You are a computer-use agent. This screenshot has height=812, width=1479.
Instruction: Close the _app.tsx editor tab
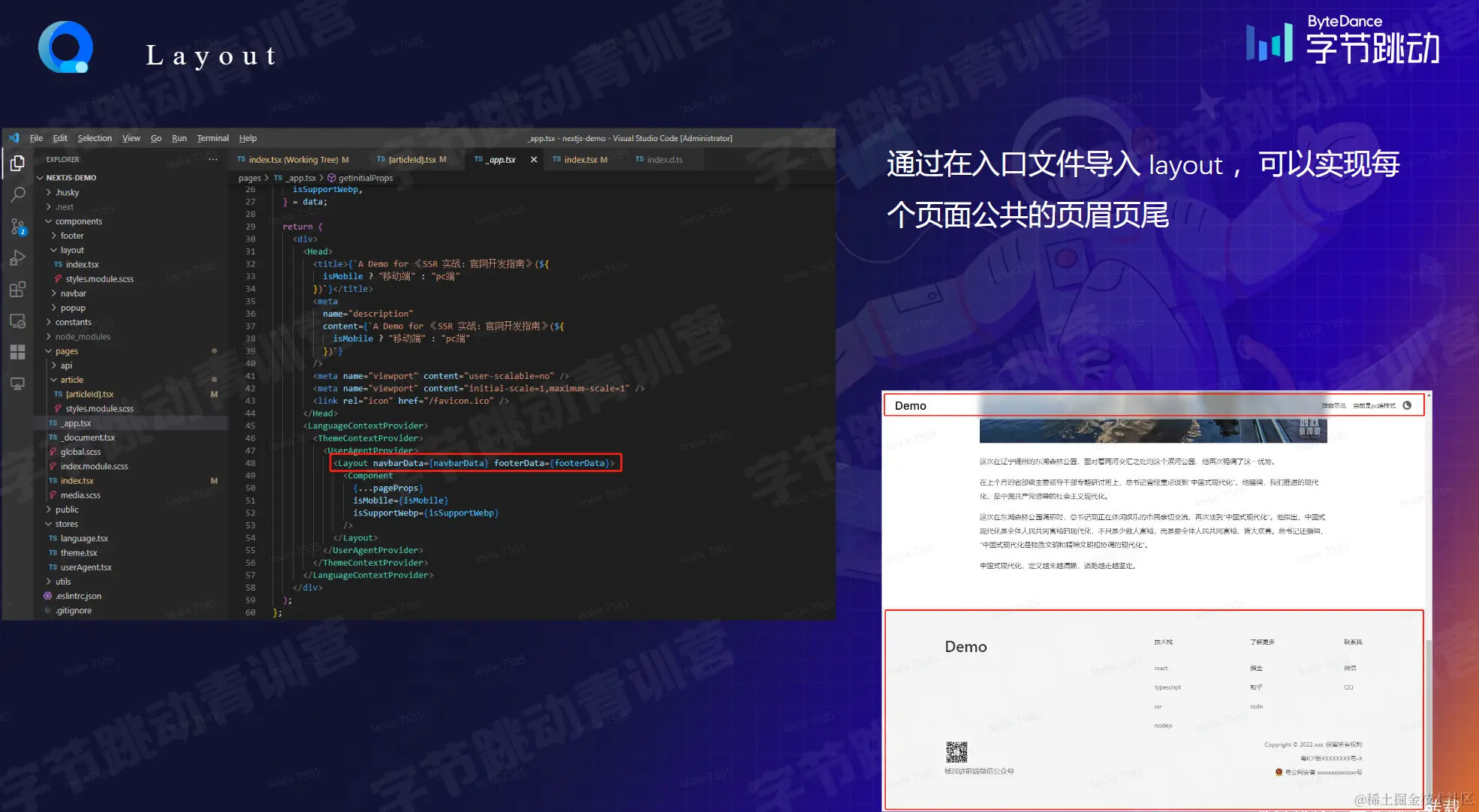[534, 160]
